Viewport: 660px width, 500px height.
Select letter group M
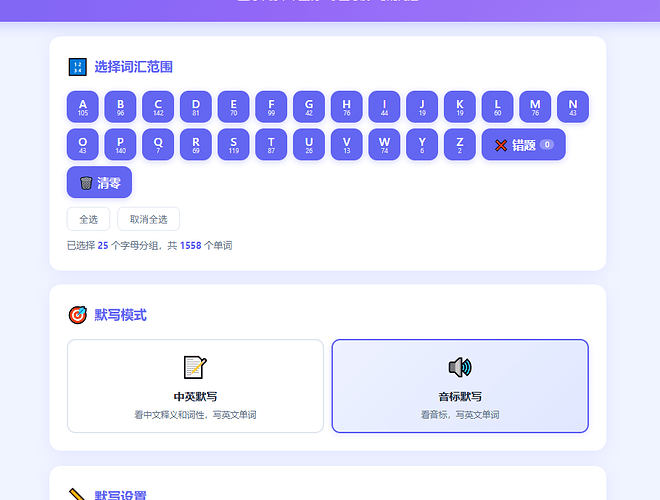[535, 106]
